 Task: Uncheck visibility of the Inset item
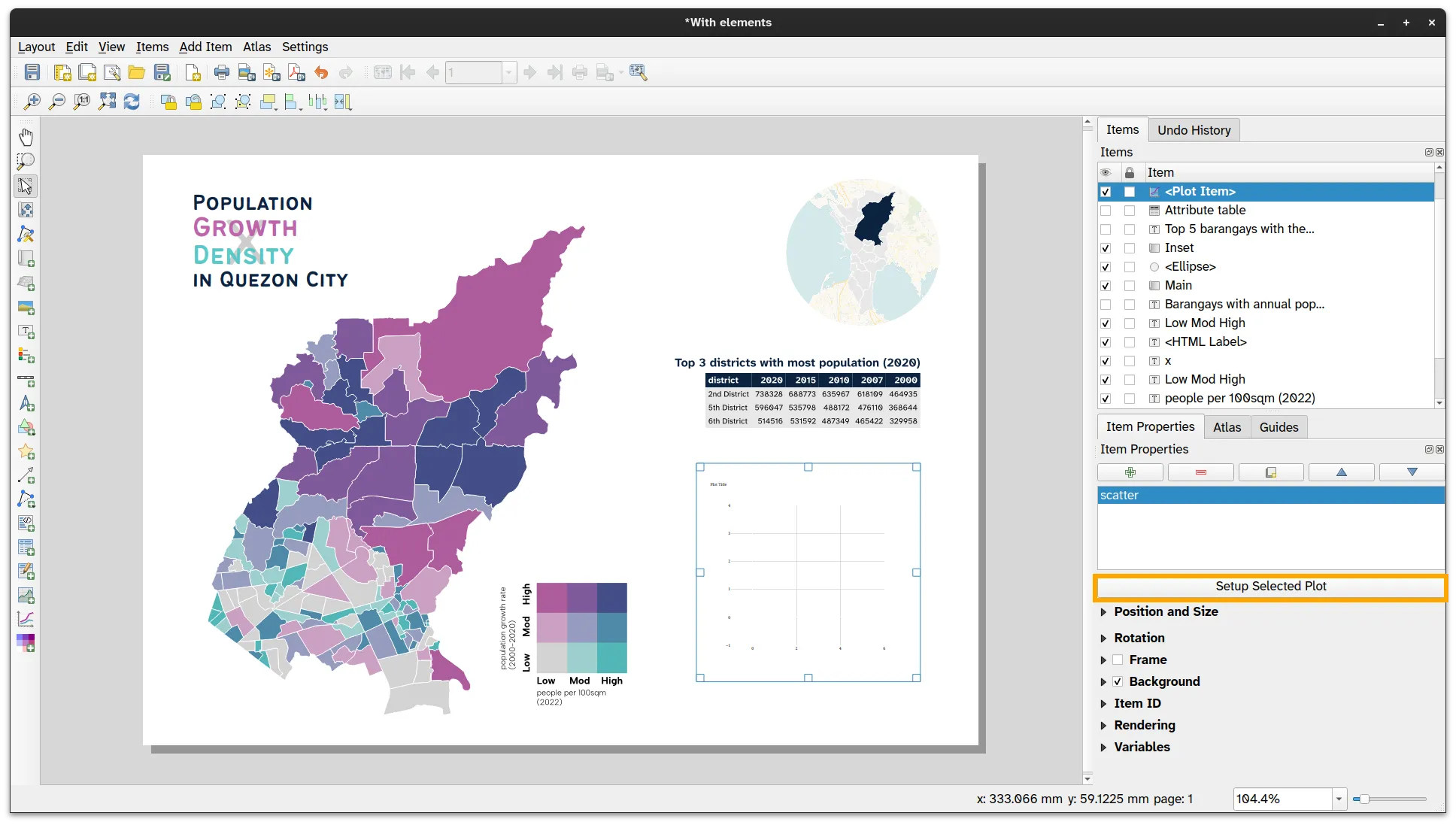pyautogui.click(x=1106, y=248)
